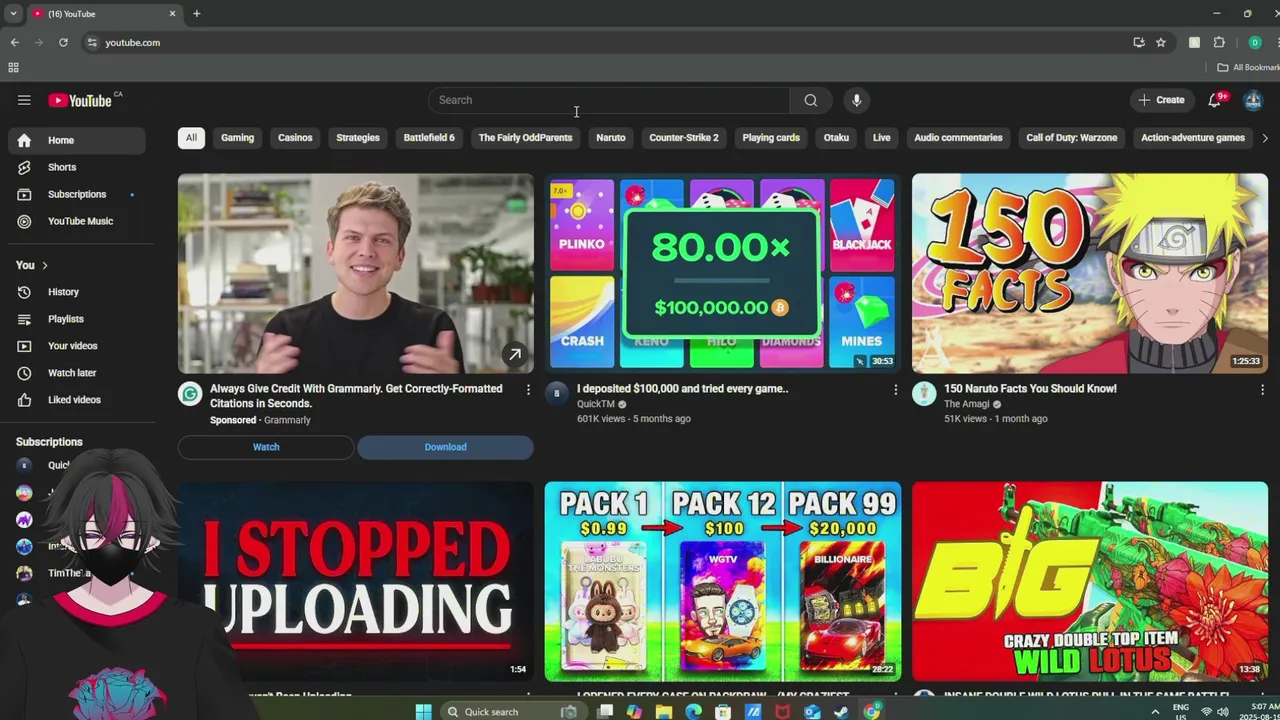
Task: Open the I Stopped Uploading video thumbnail
Action: [x=356, y=582]
